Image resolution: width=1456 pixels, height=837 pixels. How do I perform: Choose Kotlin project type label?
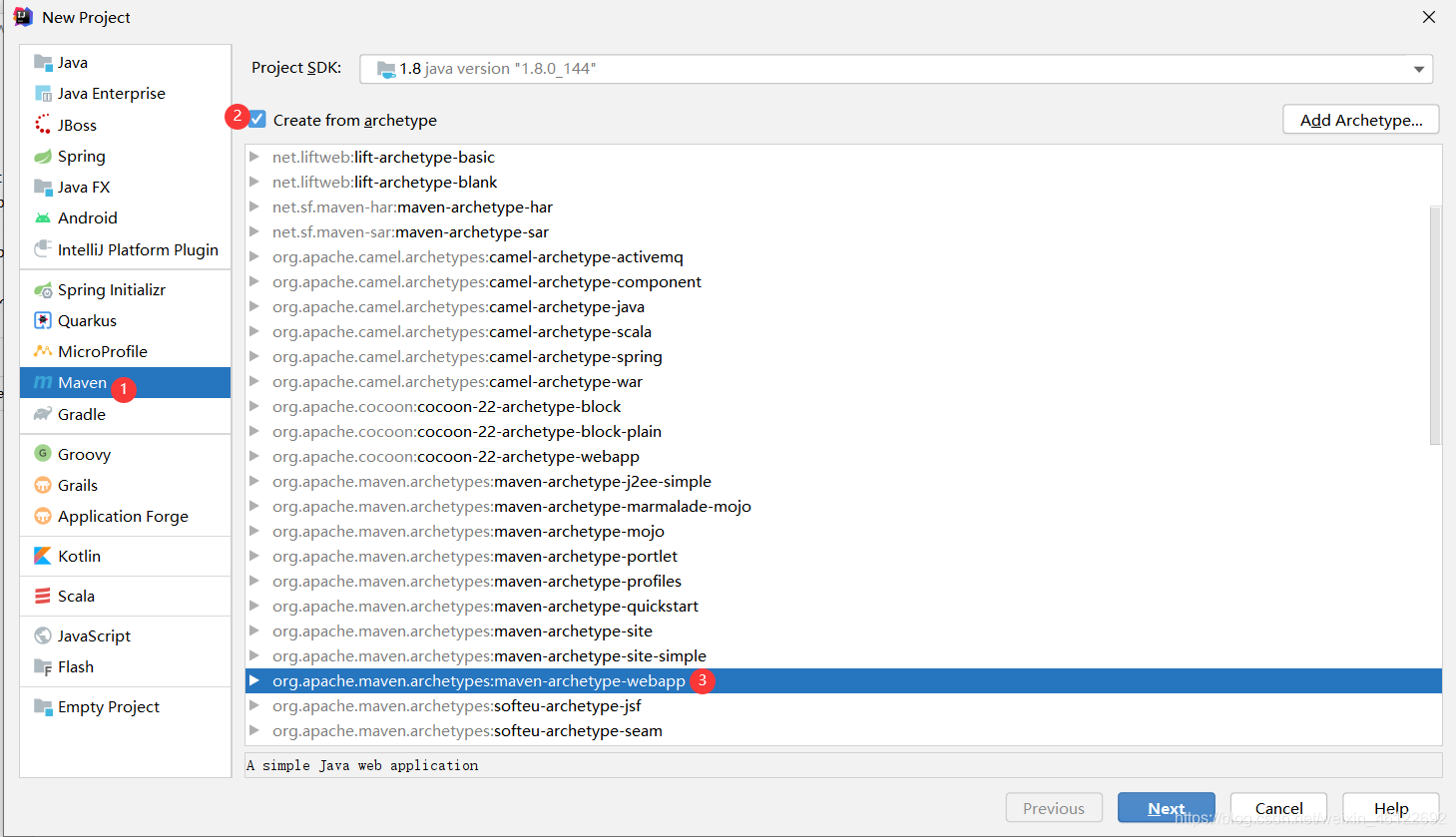click(79, 557)
